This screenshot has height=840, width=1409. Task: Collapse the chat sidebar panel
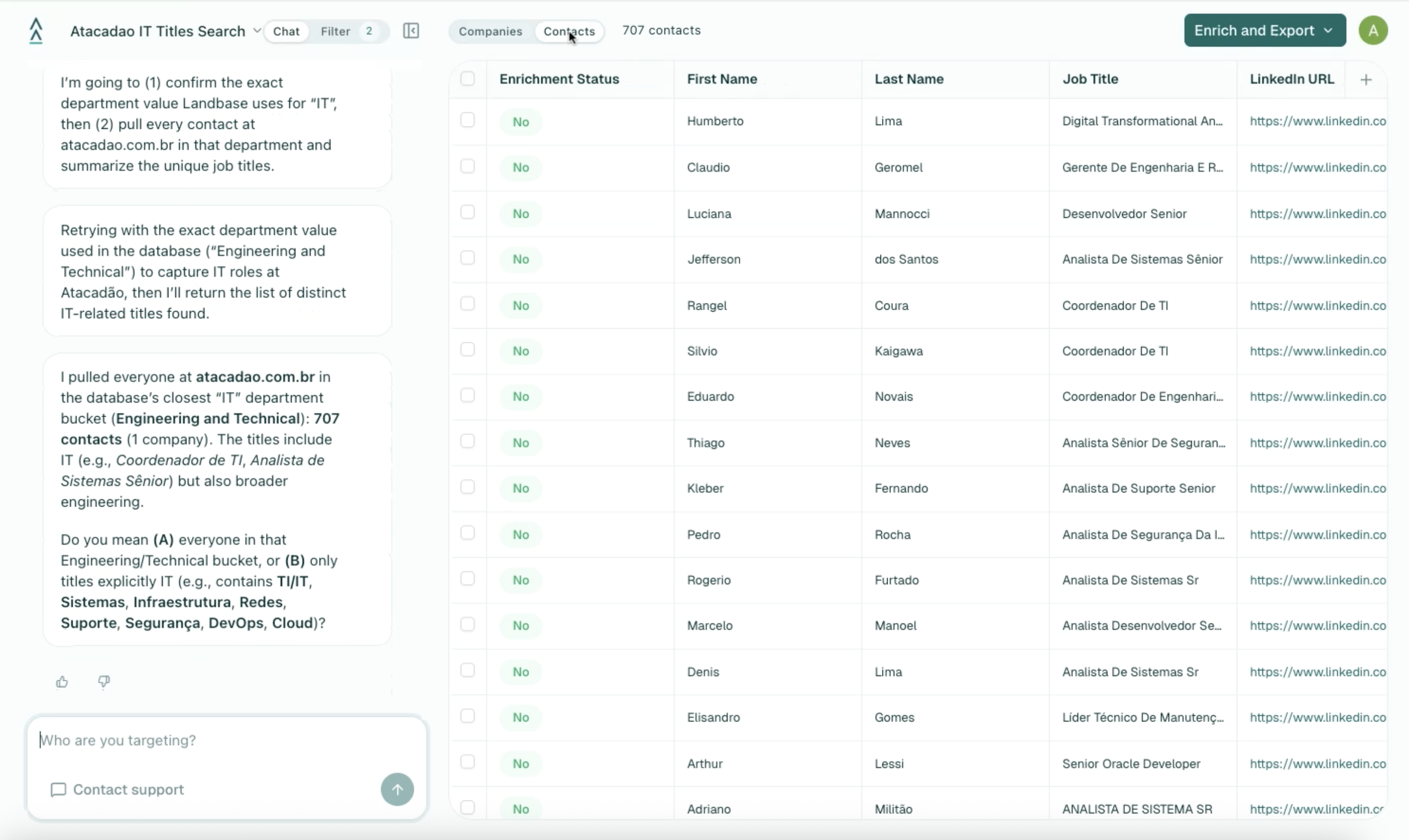(411, 30)
